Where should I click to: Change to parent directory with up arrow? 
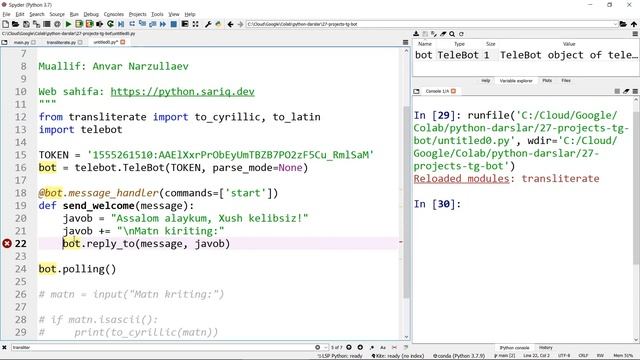click(633, 24)
